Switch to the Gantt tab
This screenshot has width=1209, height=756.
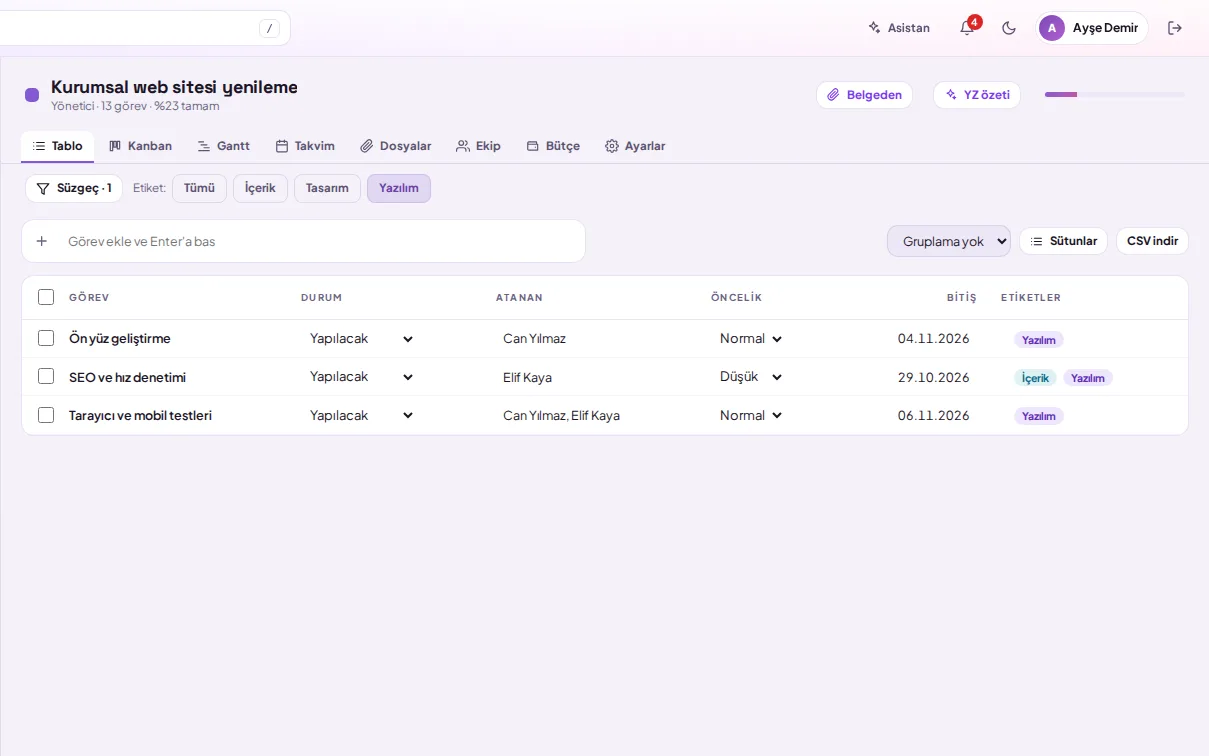(x=224, y=146)
